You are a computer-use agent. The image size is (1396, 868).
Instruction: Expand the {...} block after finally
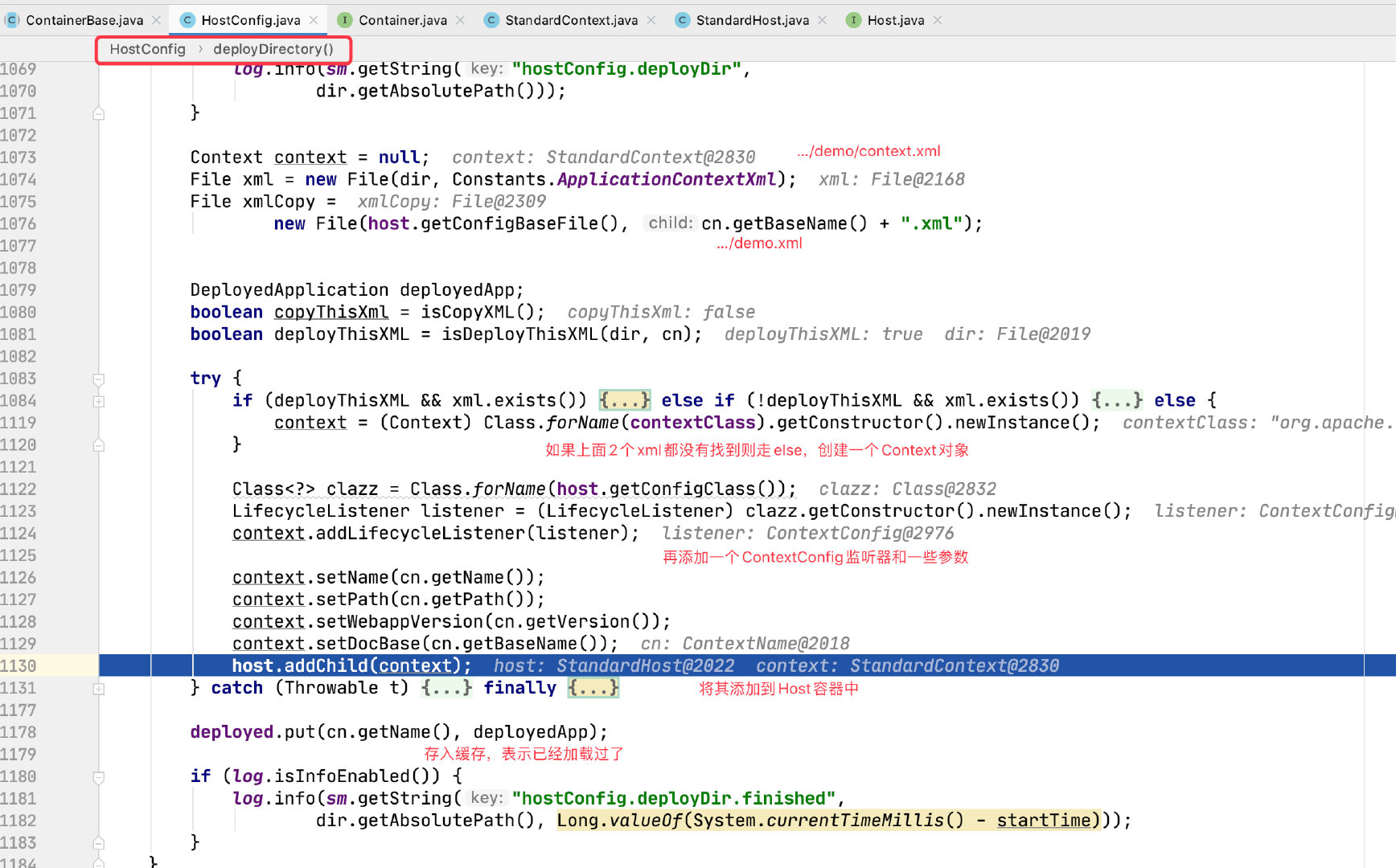[593, 688]
